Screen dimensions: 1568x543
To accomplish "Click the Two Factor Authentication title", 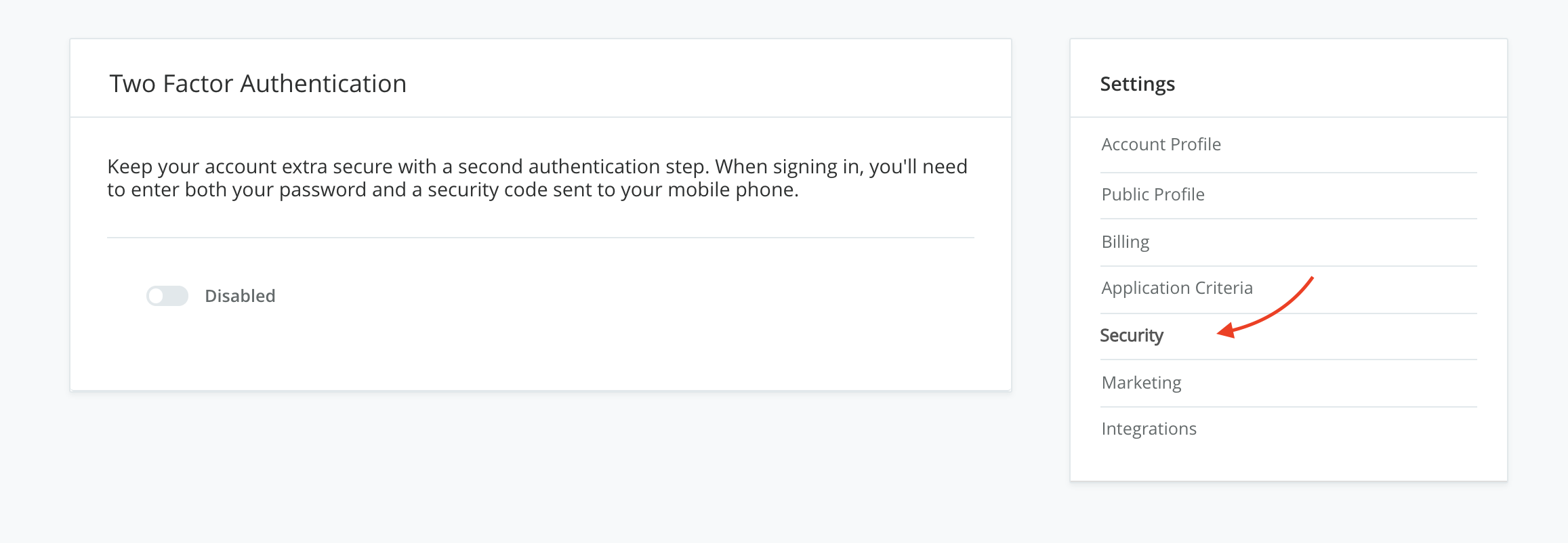I will (x=257, y=84).
